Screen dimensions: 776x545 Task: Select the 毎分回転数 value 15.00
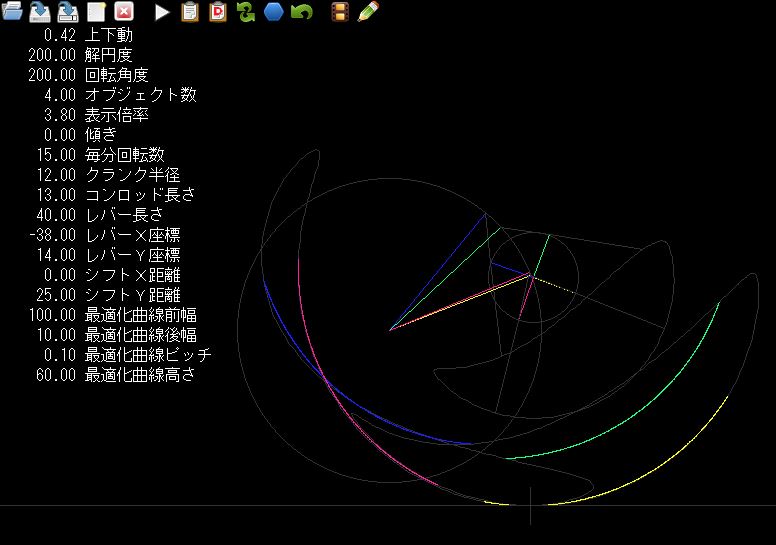[56, 155]
